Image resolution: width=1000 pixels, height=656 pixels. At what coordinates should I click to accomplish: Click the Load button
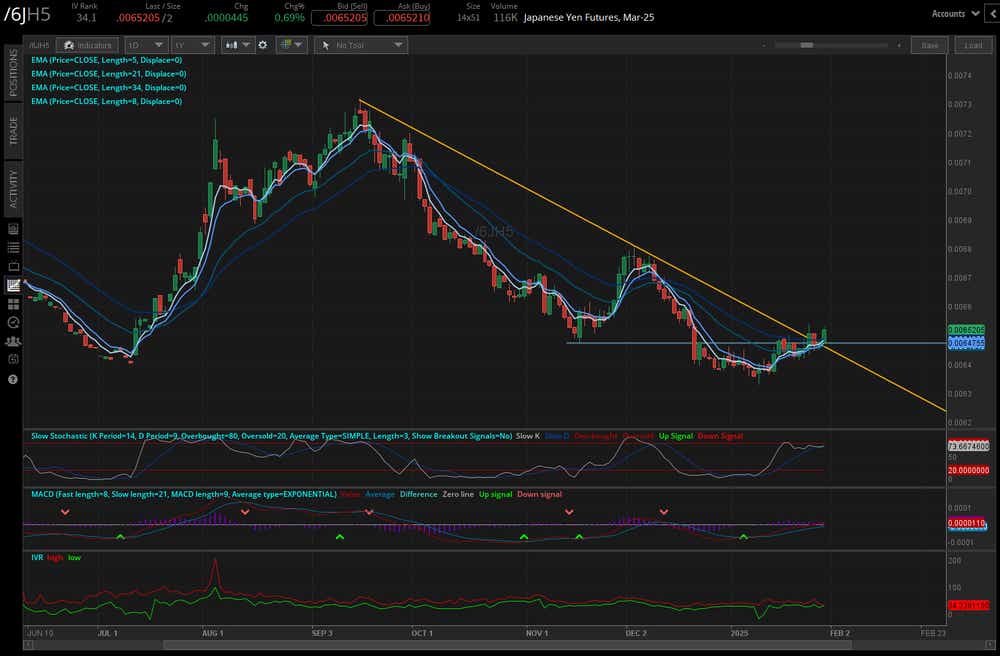[973, 45]
